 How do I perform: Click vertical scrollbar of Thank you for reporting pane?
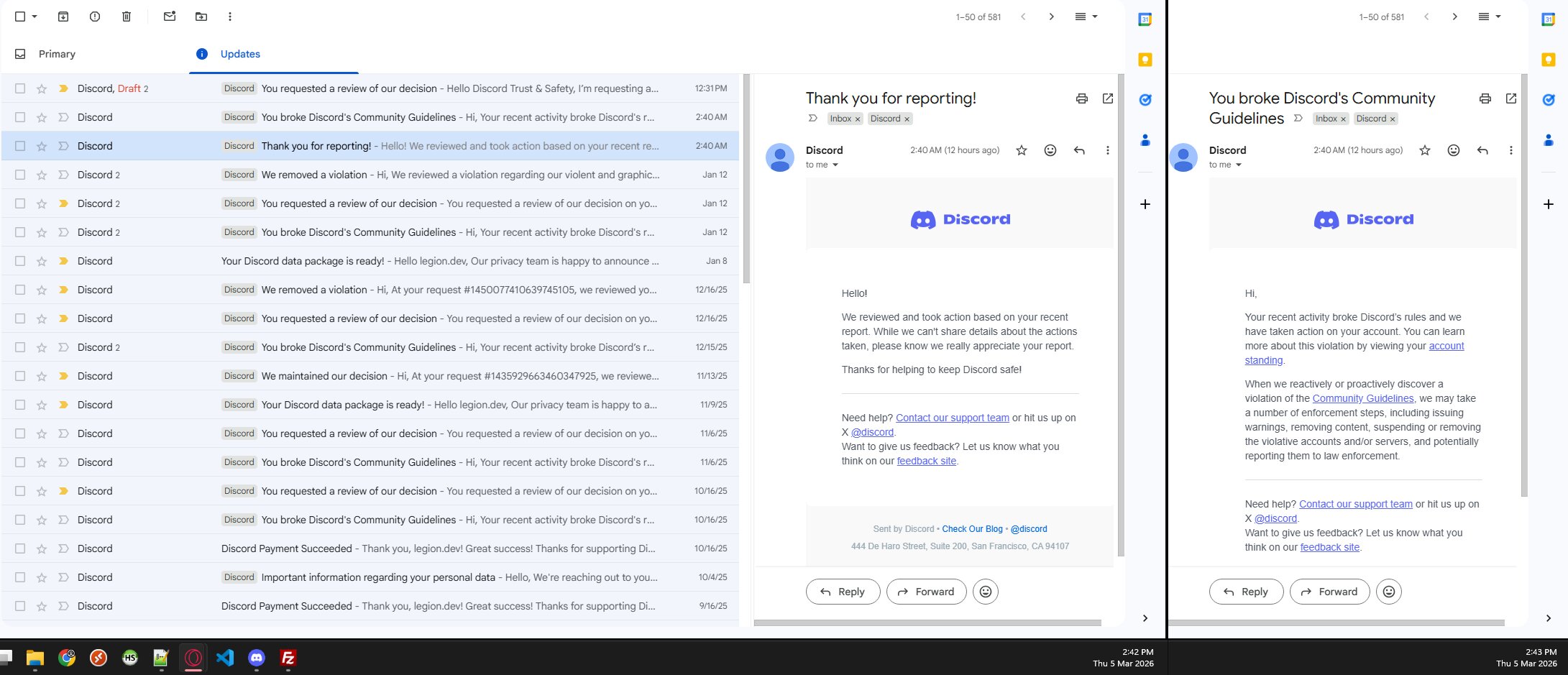pos(1121,315)
